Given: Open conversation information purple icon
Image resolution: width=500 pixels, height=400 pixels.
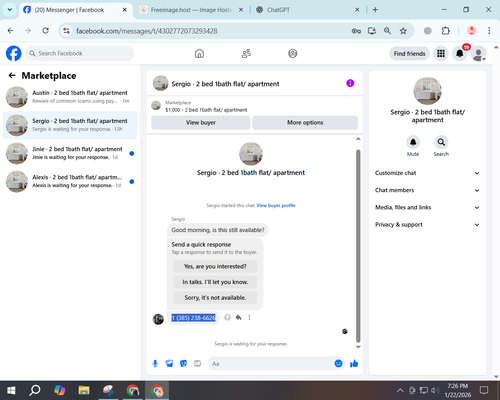Looking at the screenshot, I should [x=350, y=83].
